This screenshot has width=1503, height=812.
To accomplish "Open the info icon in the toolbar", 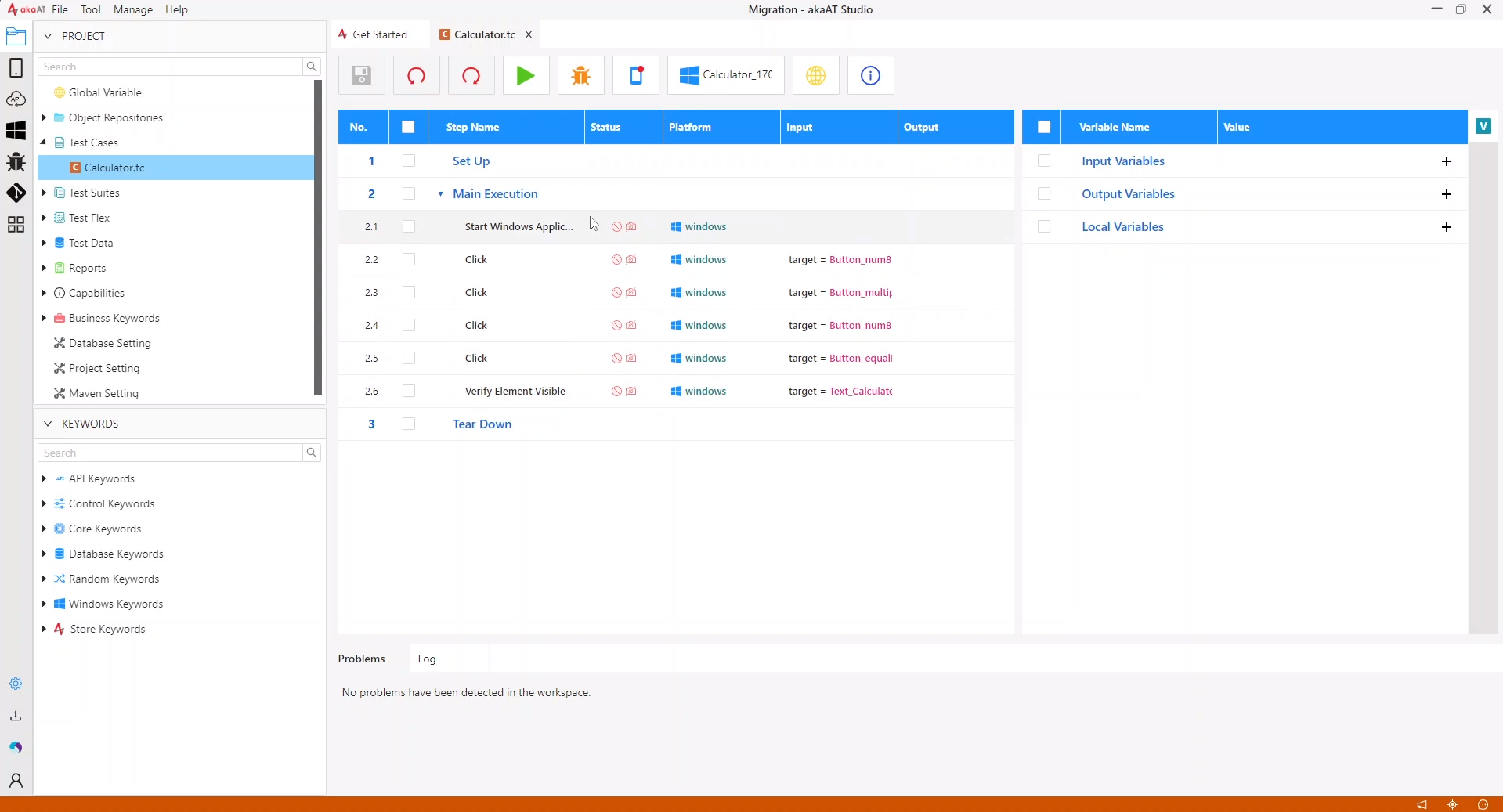I will click(x=870, y=76).
